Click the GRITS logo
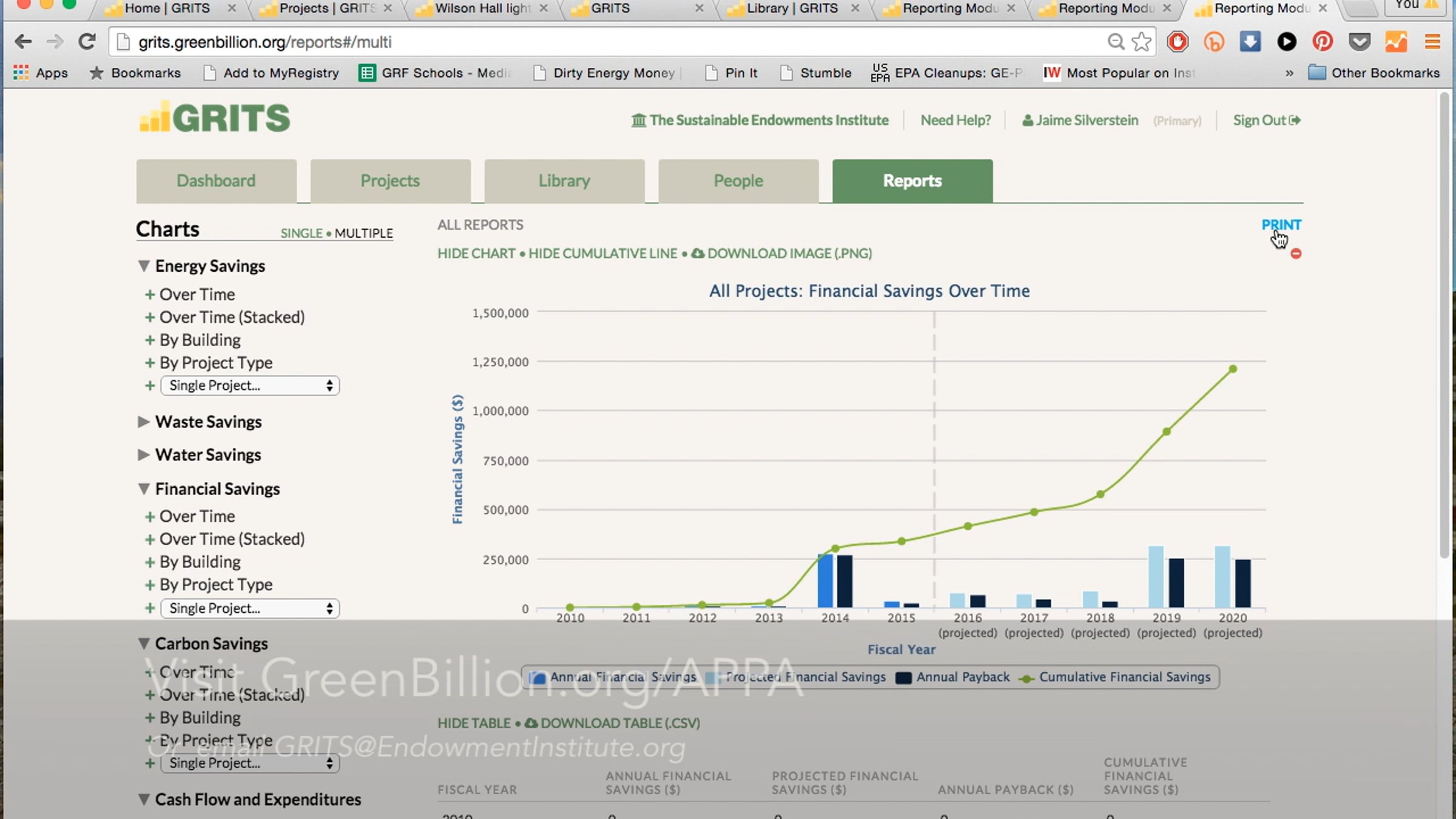Viewport: 1456px width, 819px height. coord(215,118)
